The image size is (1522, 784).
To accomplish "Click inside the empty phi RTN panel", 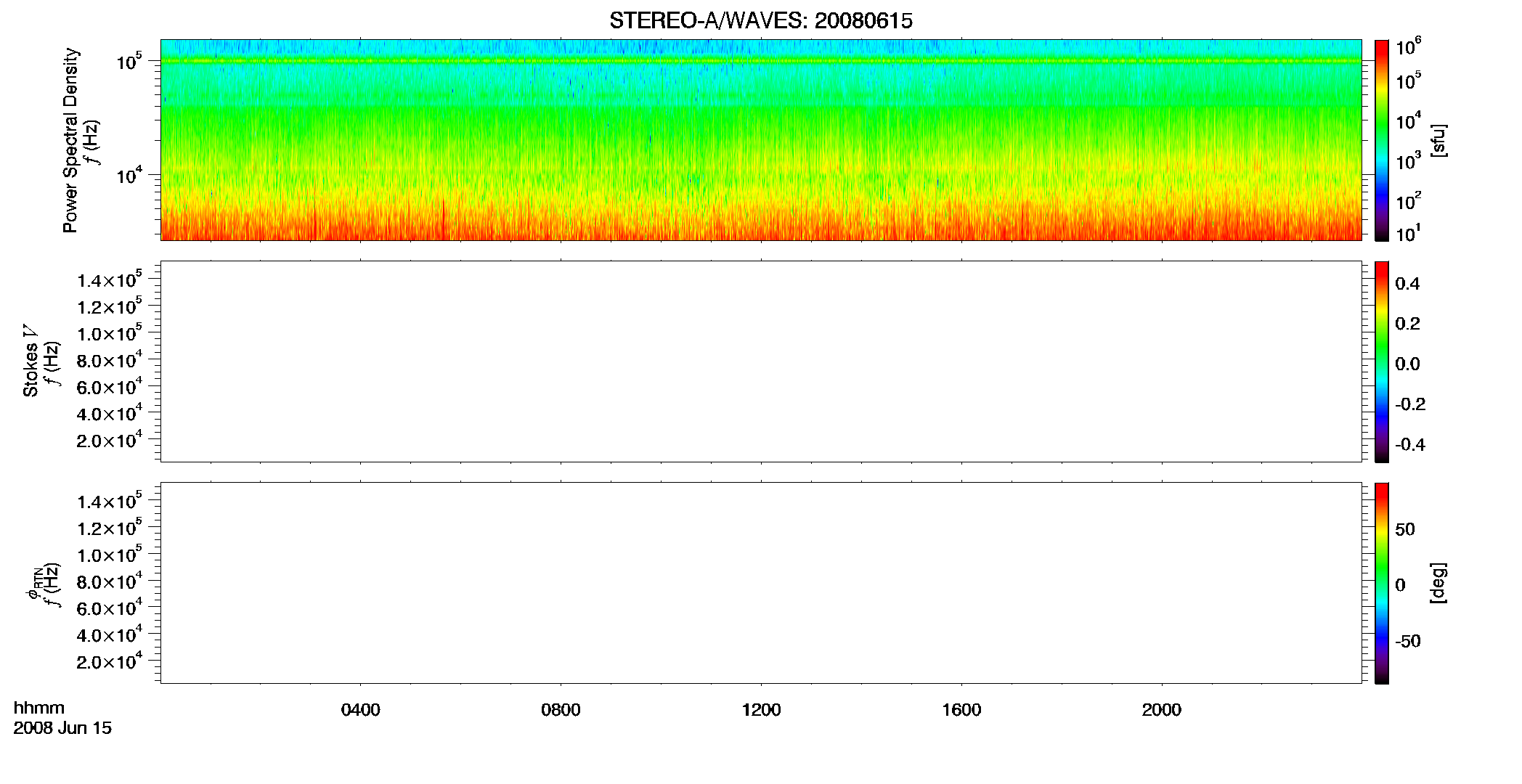I will click(761, 583).
